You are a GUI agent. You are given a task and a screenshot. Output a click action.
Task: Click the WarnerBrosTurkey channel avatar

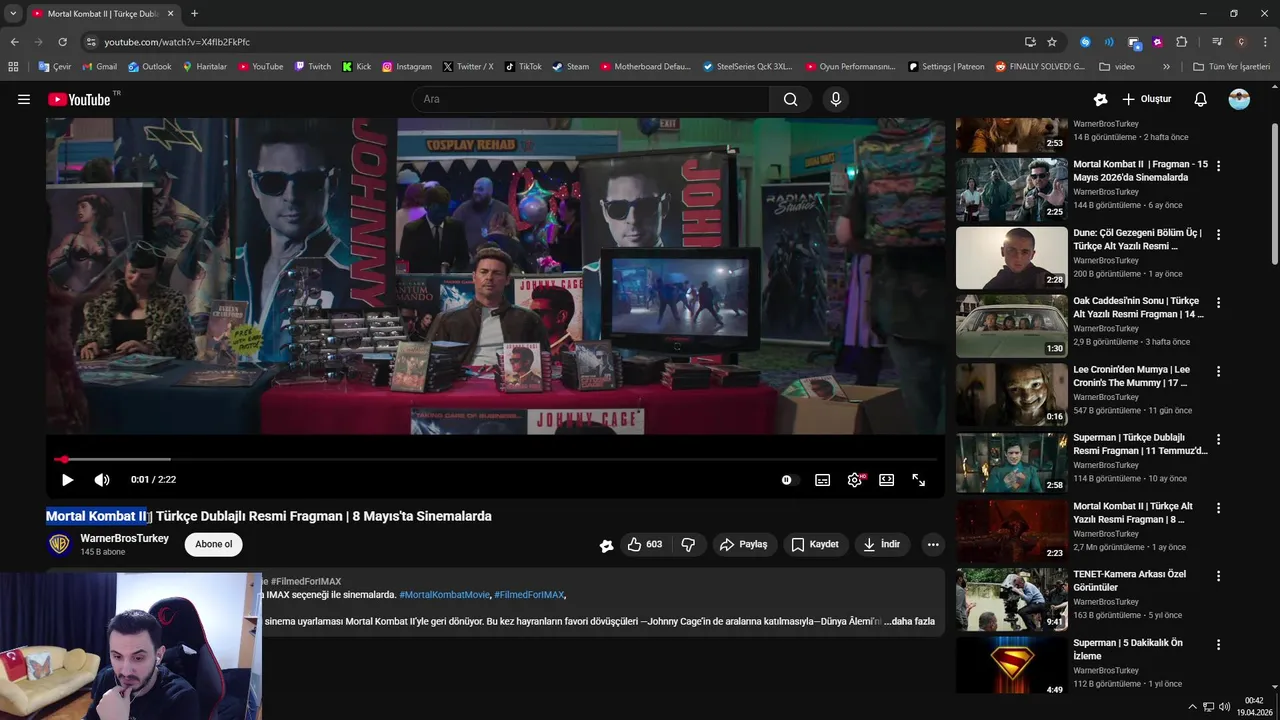(60, 544)
